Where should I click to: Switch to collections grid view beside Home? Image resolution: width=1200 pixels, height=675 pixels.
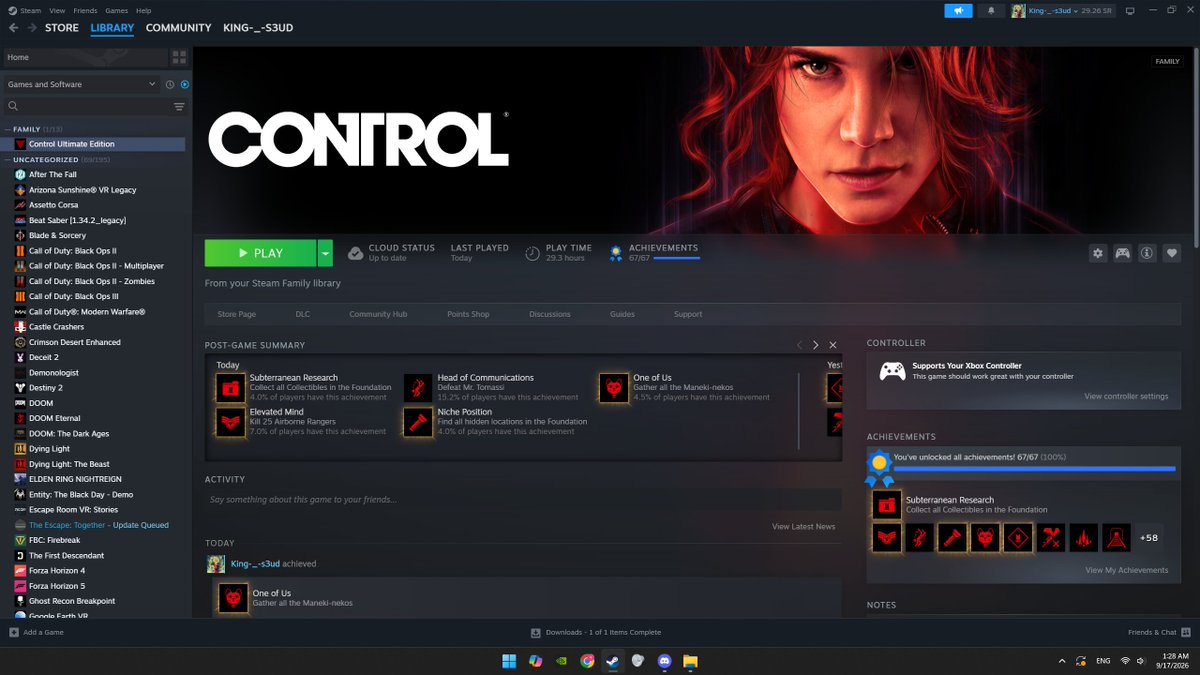tap(179, 57)
